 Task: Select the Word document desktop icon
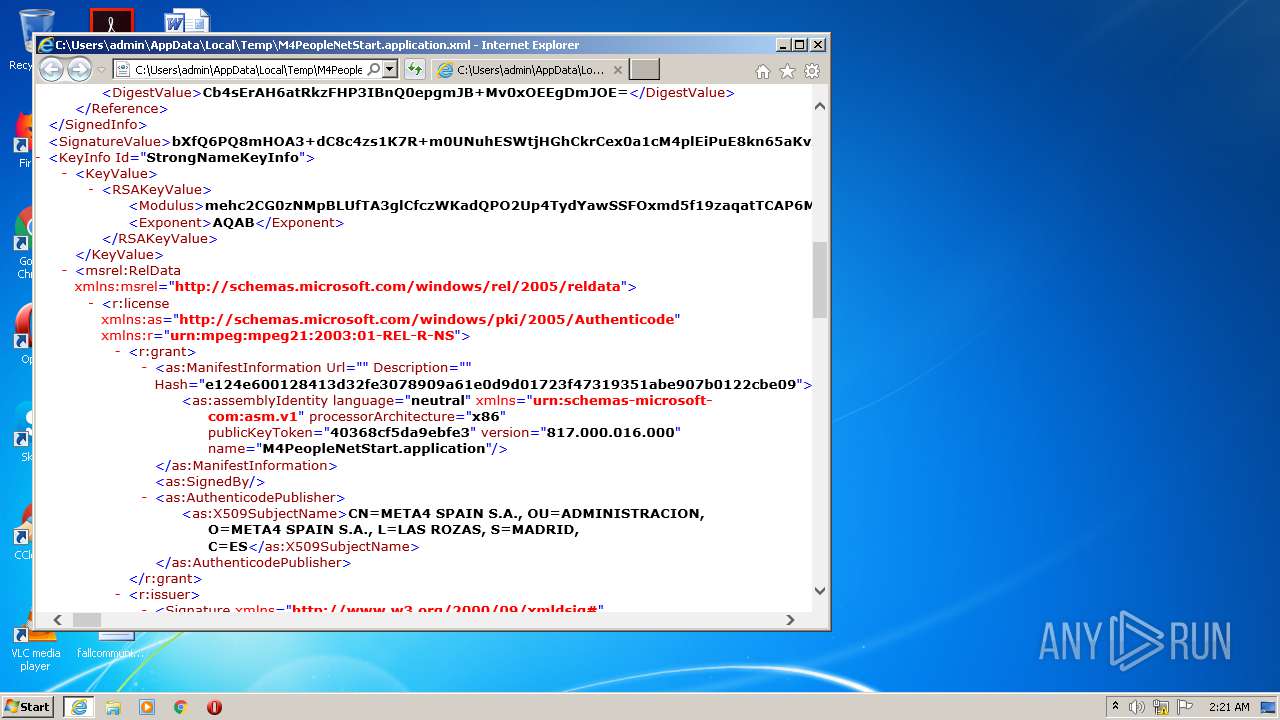[x=187, y=20]
